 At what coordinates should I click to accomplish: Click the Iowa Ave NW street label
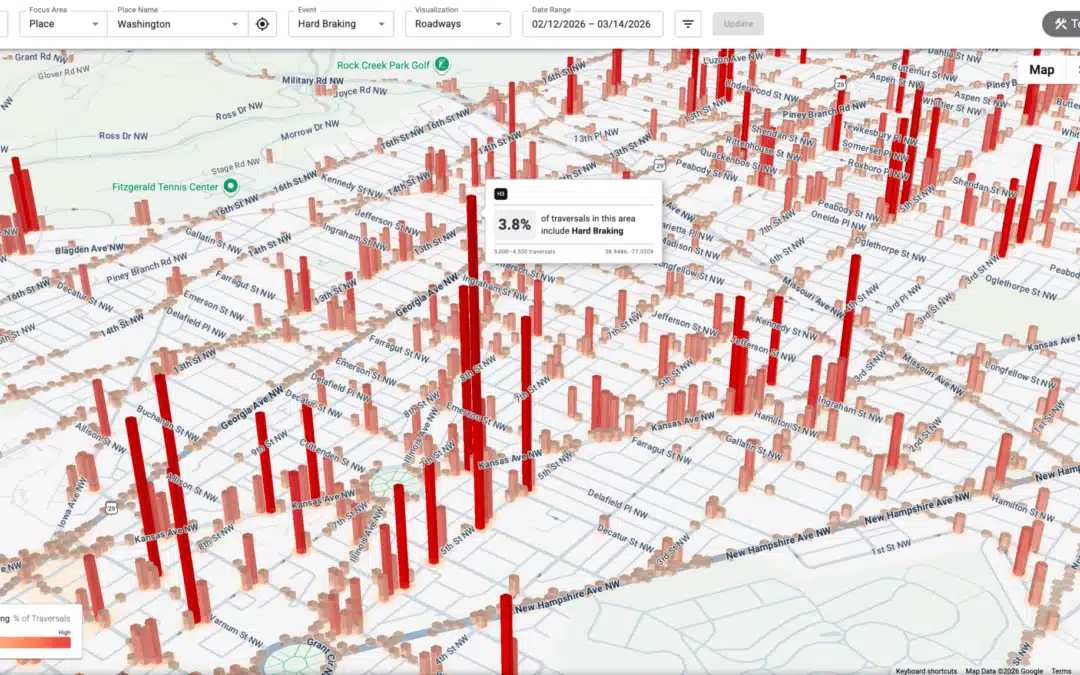pyautogui.click(x=72, y=503)
